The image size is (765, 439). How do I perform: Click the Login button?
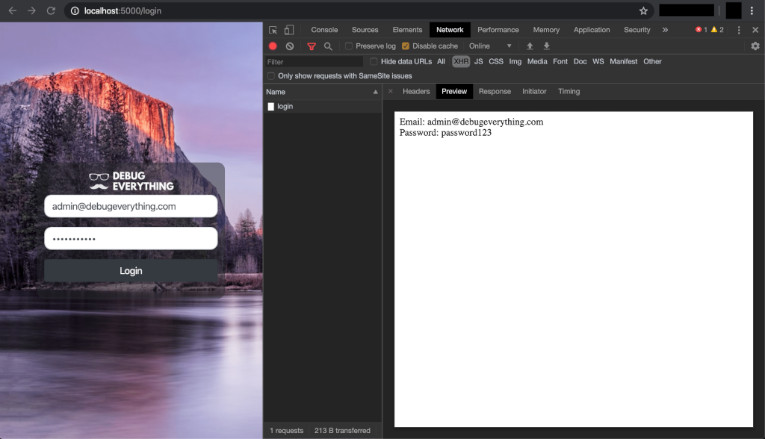131,271
